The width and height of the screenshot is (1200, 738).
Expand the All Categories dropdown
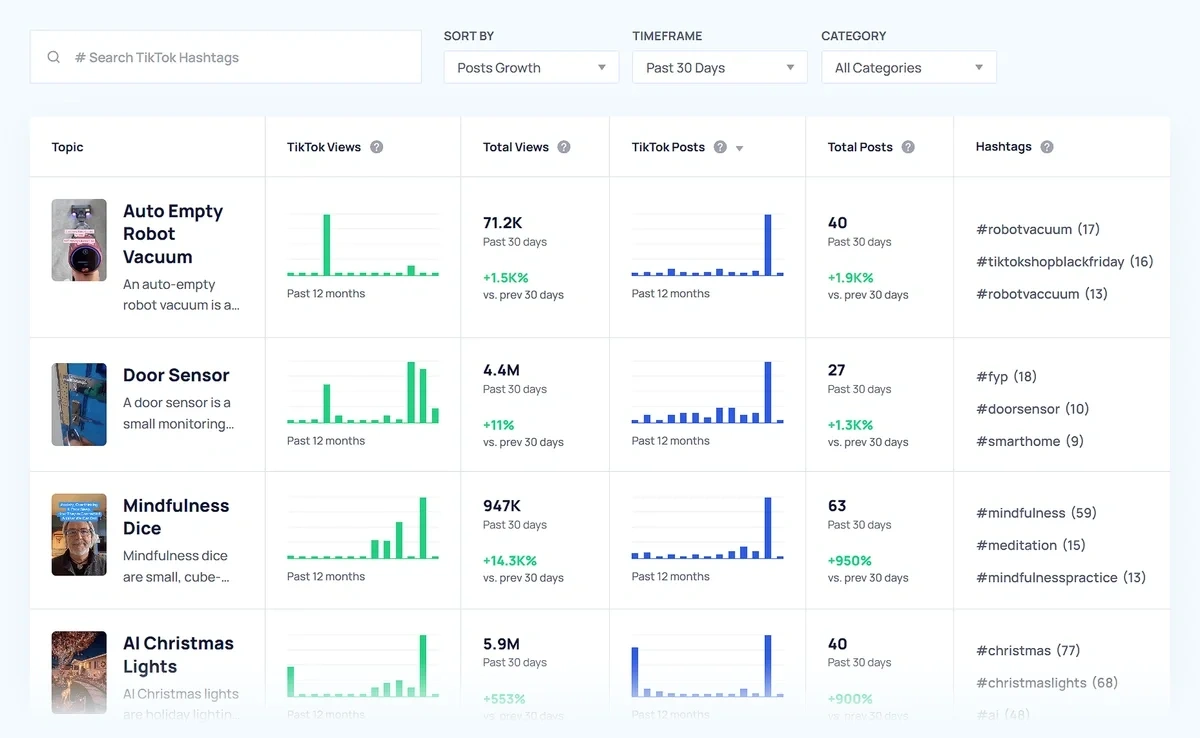[x=908, y=67]
